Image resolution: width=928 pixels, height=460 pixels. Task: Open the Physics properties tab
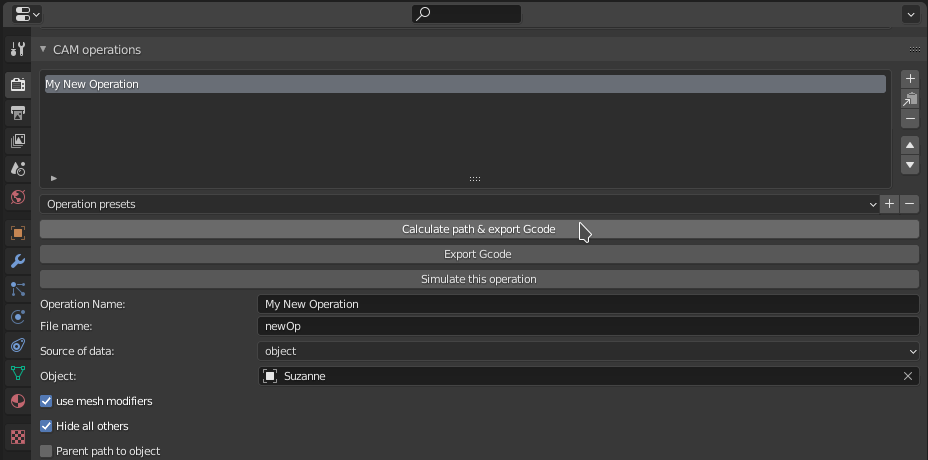(17, 317)
